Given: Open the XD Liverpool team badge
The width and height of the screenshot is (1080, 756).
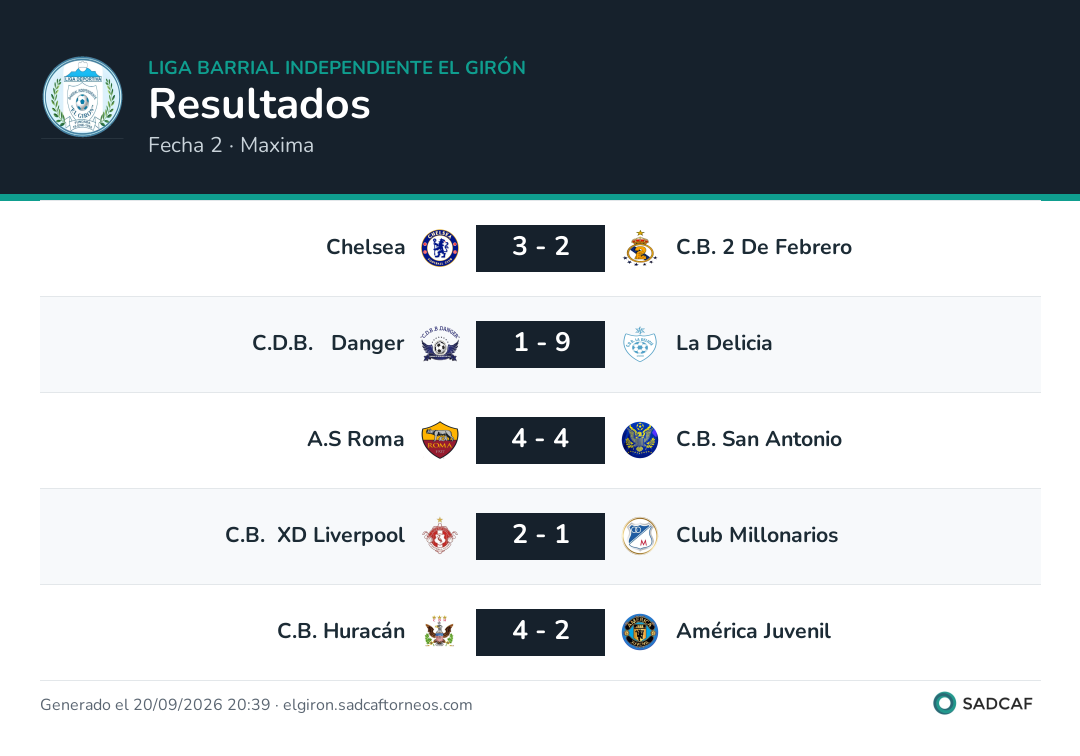Looking at the screenshot, I should 440,536.
